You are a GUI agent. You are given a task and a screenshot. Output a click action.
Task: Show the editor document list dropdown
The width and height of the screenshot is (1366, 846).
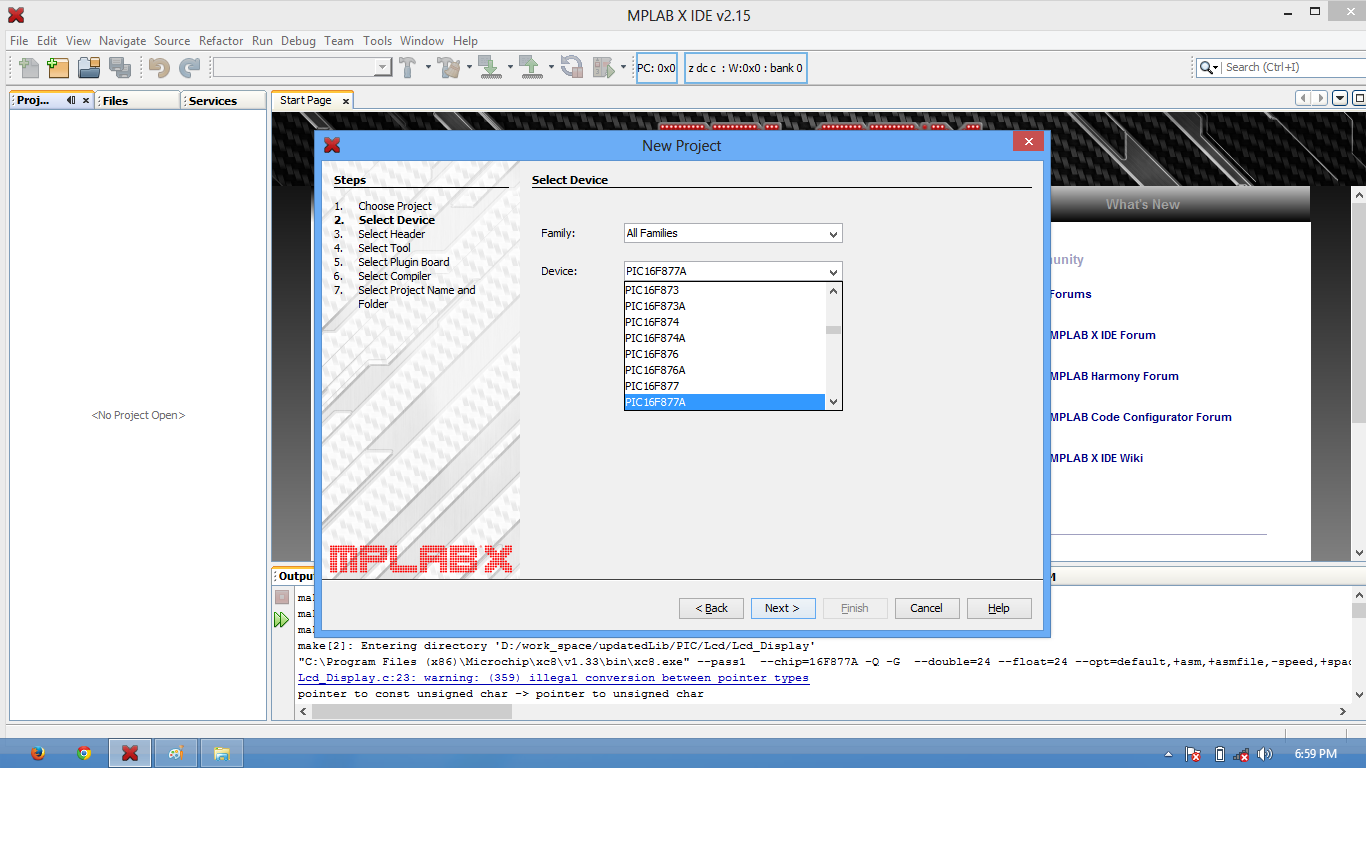pyautogui.click(x=1340, y=98)
